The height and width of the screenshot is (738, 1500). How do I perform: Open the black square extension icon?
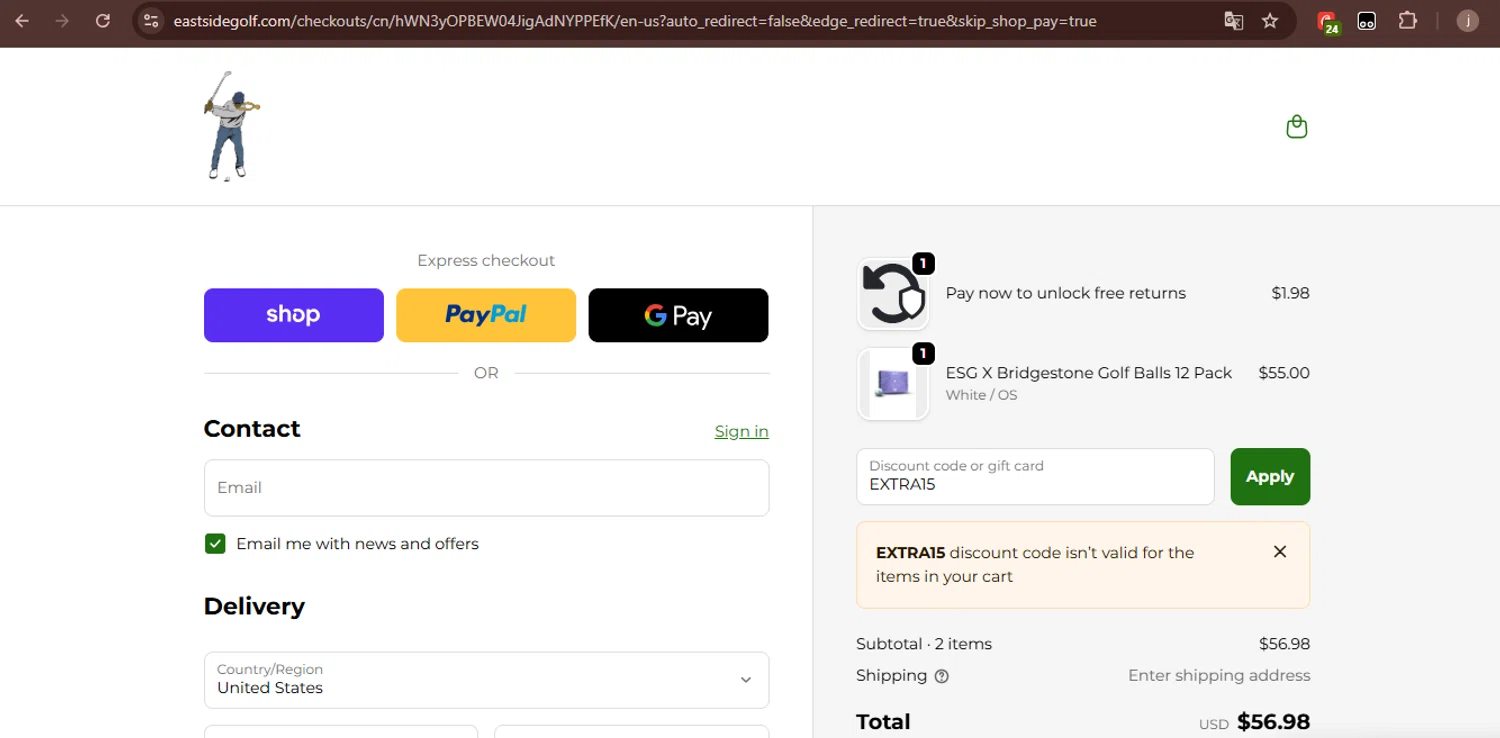[1367, 21]
